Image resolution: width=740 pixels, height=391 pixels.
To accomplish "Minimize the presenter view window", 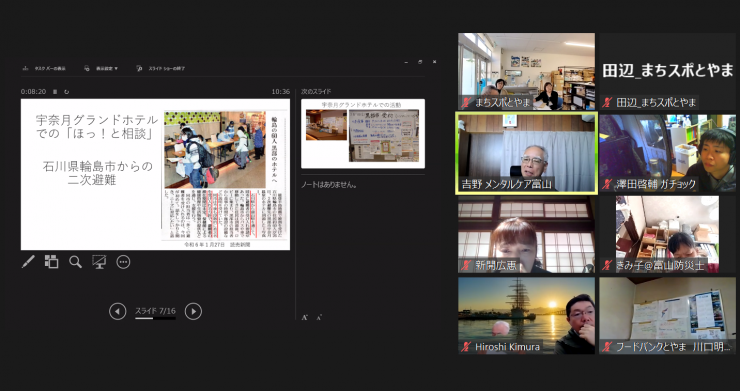I will [x=406, y=62].
